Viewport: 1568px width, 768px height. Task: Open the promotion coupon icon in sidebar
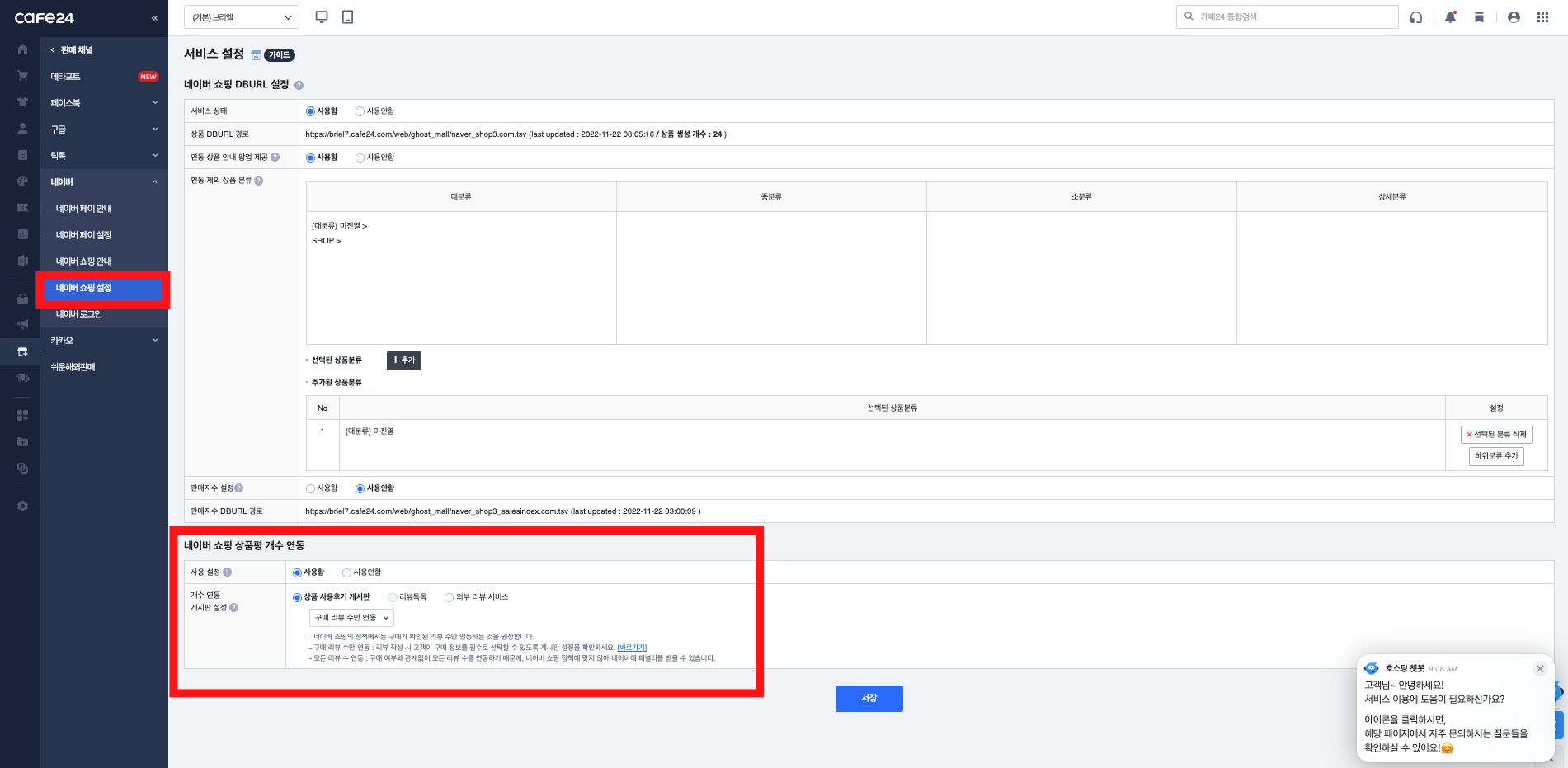[x=22, y=208]
